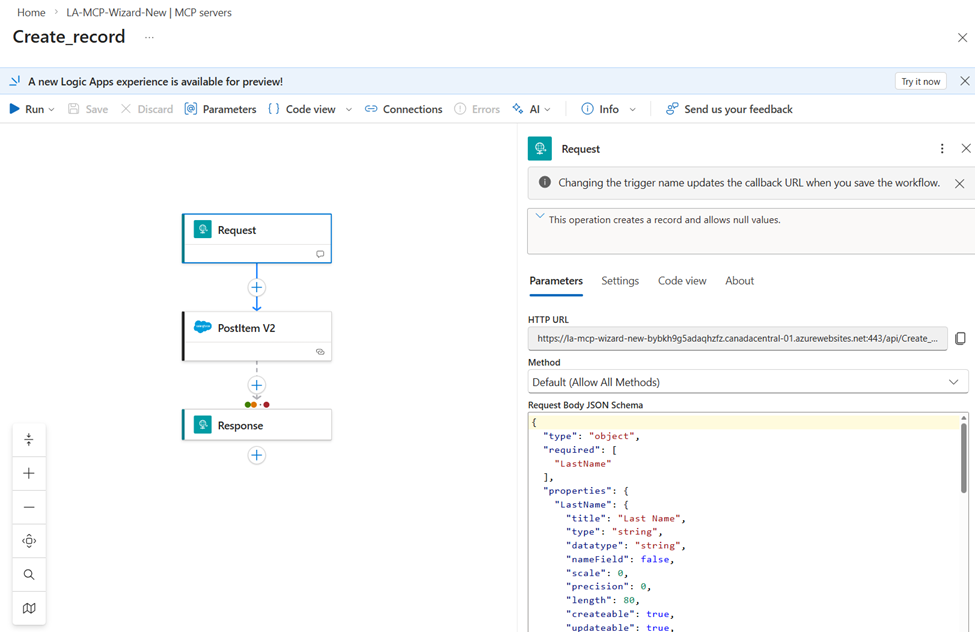The width and height of the screenshot is (975, 632).
Task: Dismiss the Logic Apps preview banner
Action: point(964,81)
